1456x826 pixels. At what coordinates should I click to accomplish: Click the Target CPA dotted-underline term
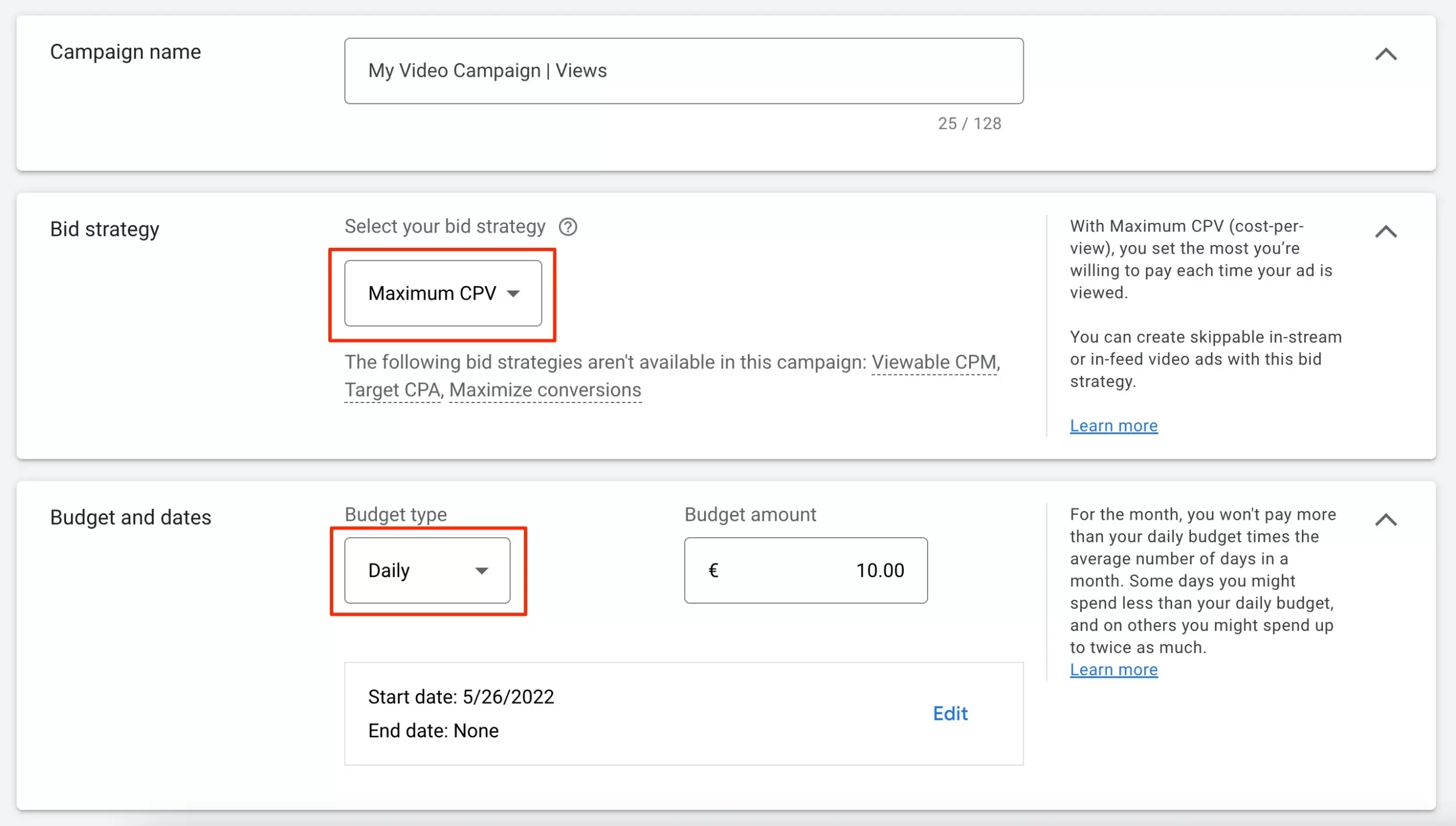click(392, 390)
